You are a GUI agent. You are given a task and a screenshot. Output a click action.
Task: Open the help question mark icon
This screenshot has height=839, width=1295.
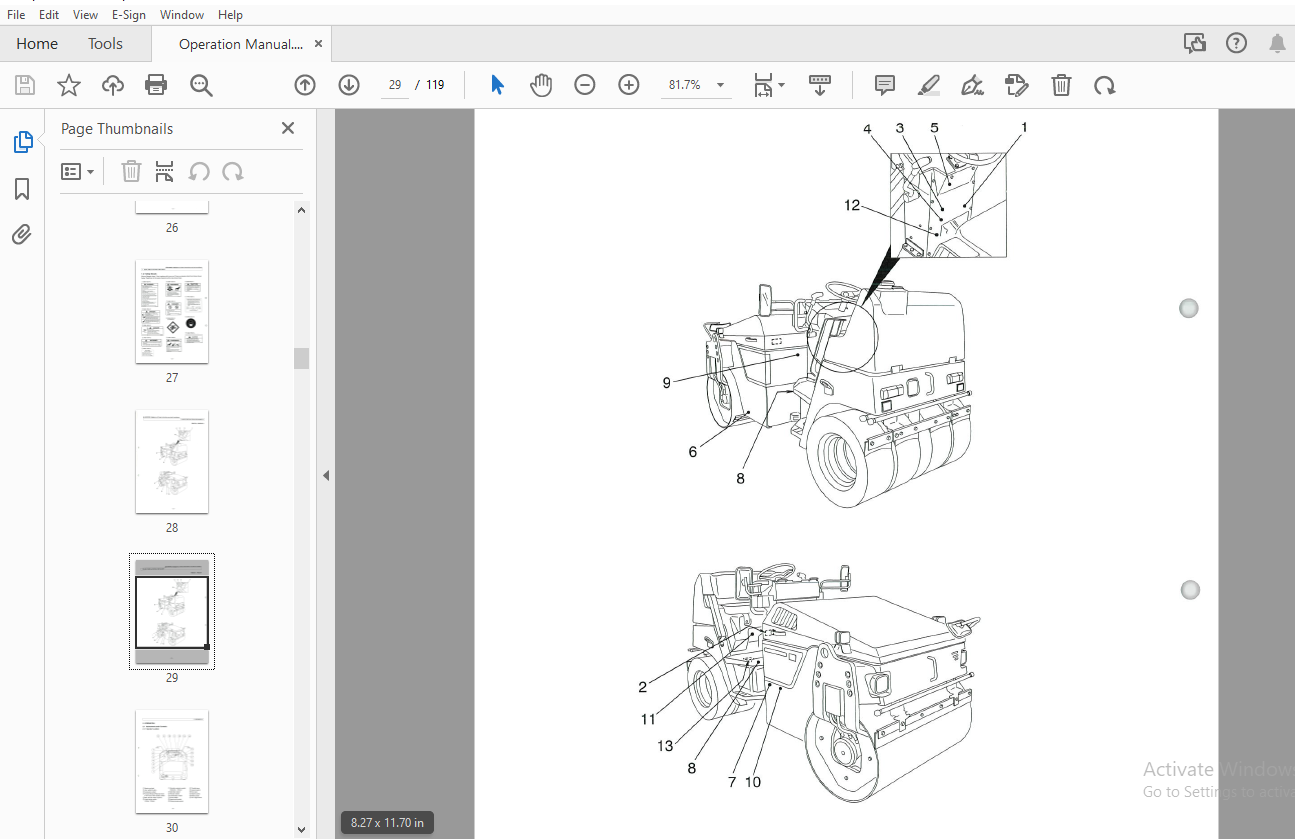point(1237,43)
